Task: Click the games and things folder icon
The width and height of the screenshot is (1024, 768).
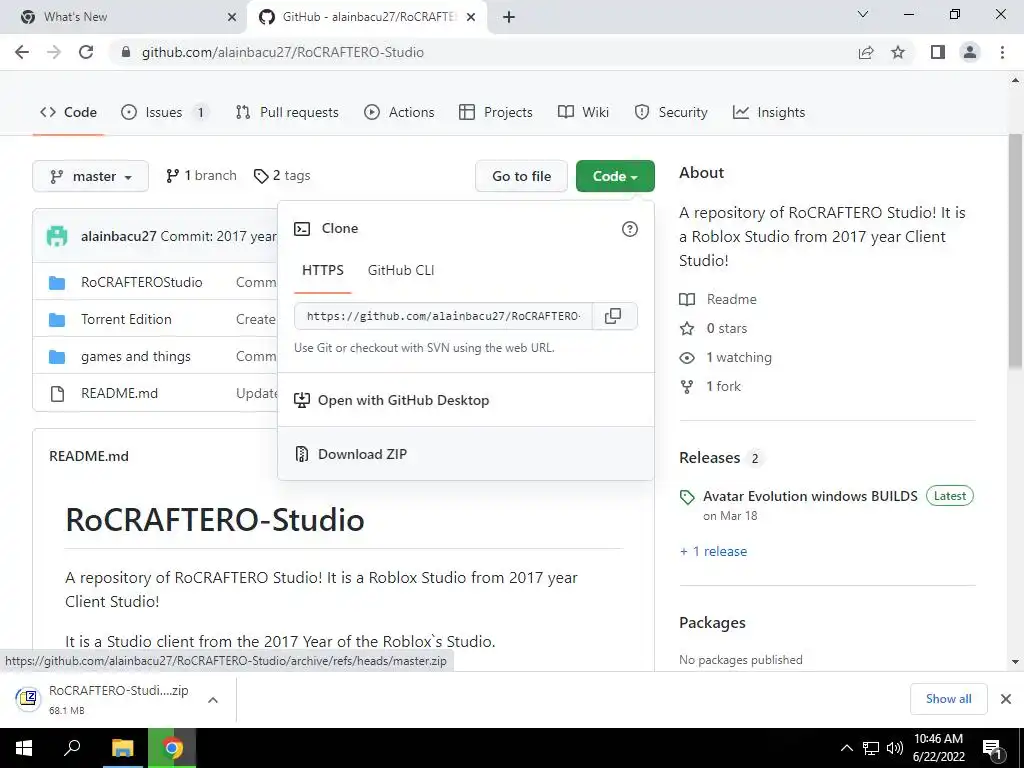Action: 57,357
